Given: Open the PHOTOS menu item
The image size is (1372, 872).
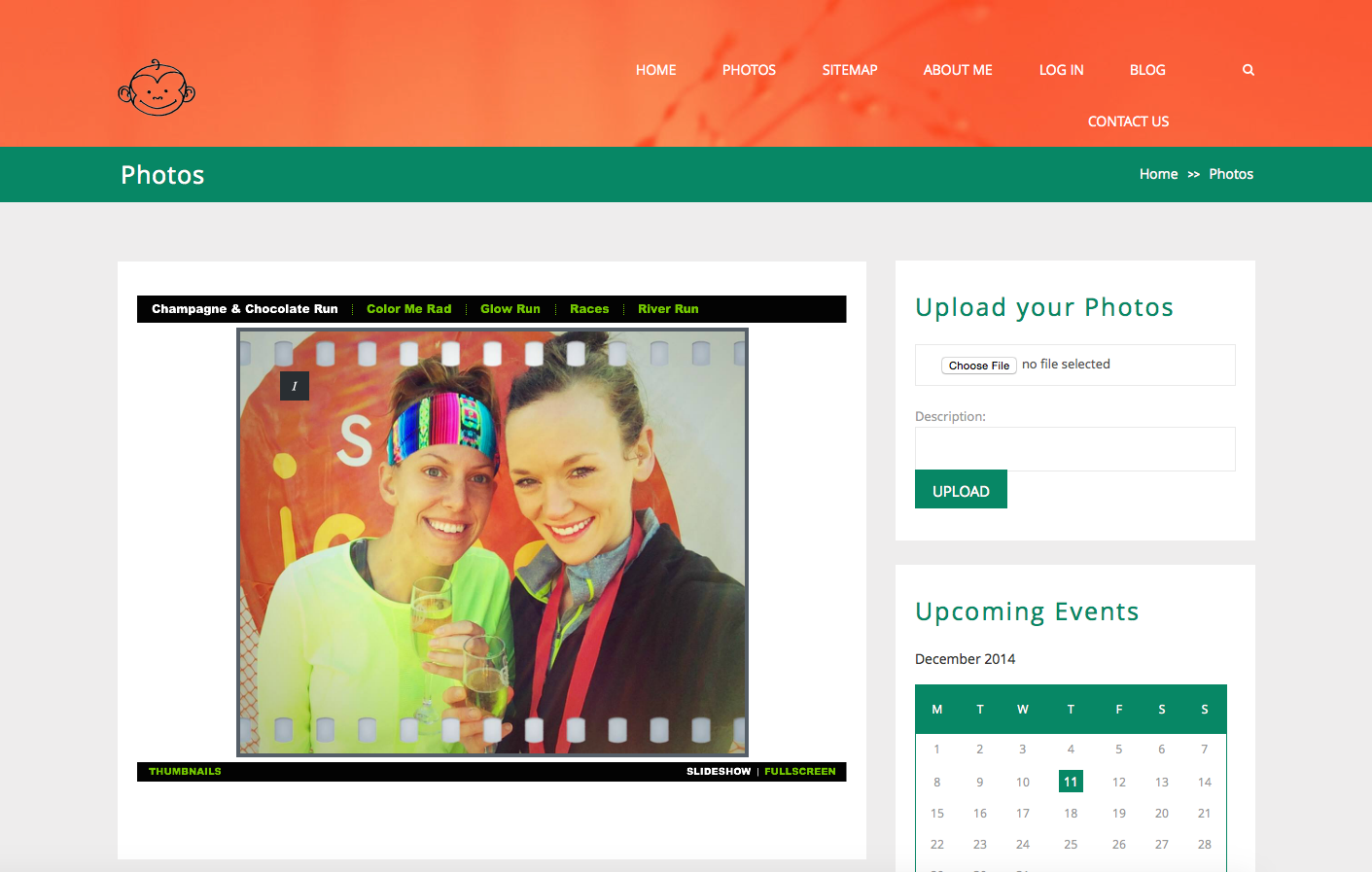Looking at the screenshot, I should [749, 70].
